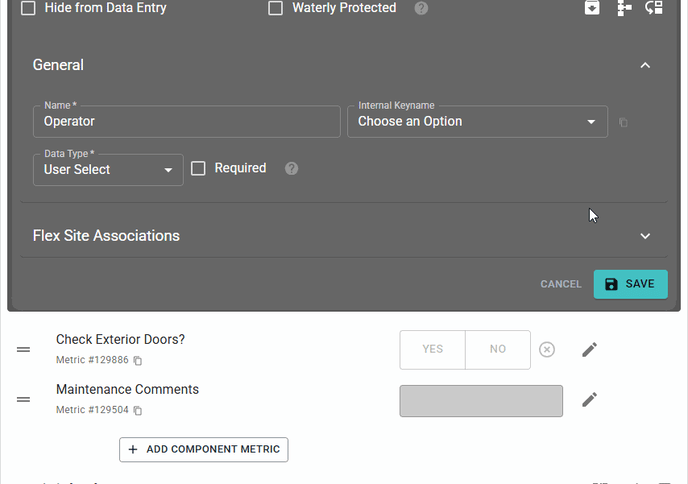This screenshot has width=688, height=484.
Task: Click into the Name input field
Action: (187, 122)
